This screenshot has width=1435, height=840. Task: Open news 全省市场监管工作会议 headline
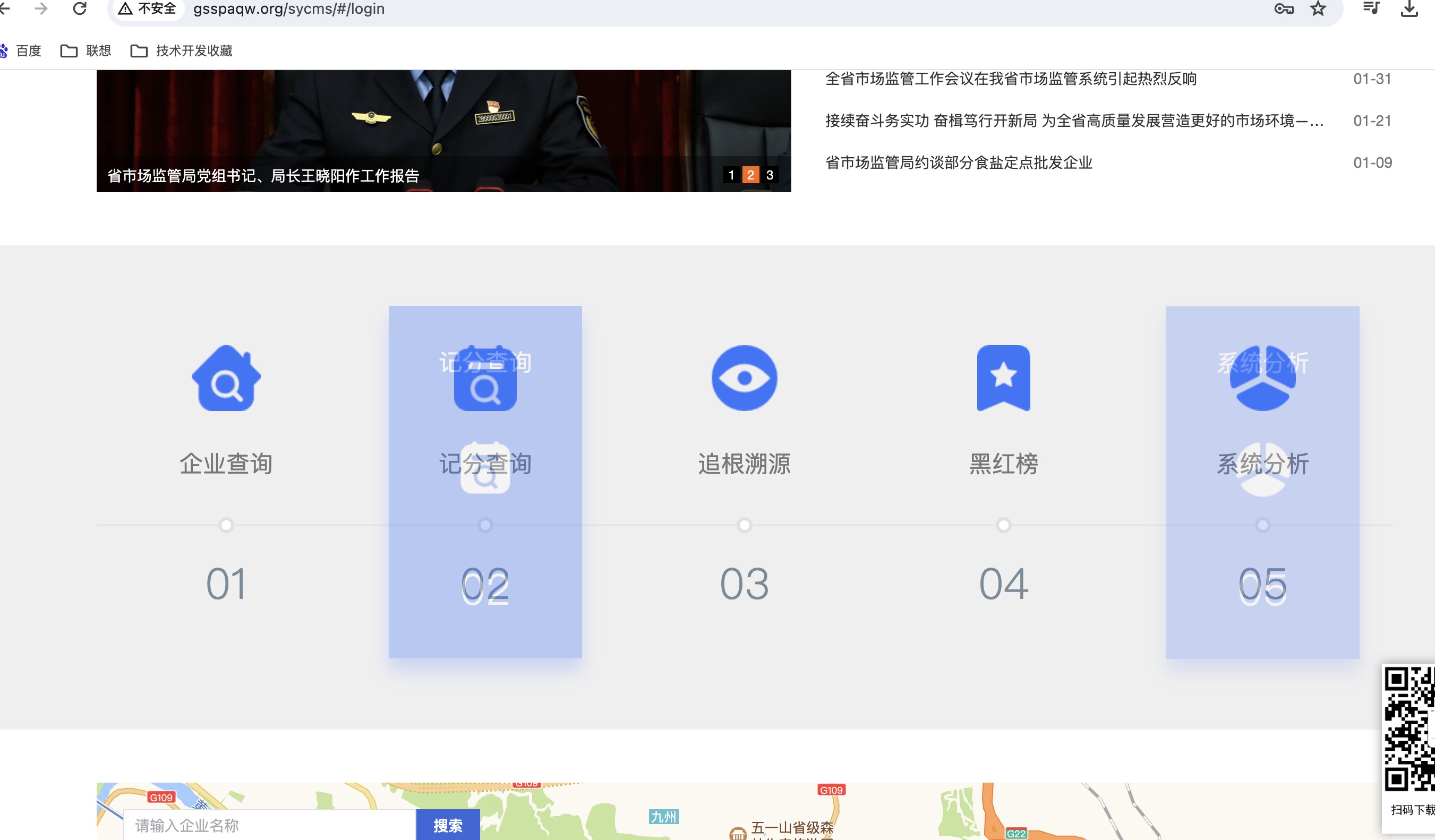[1011, 79]
